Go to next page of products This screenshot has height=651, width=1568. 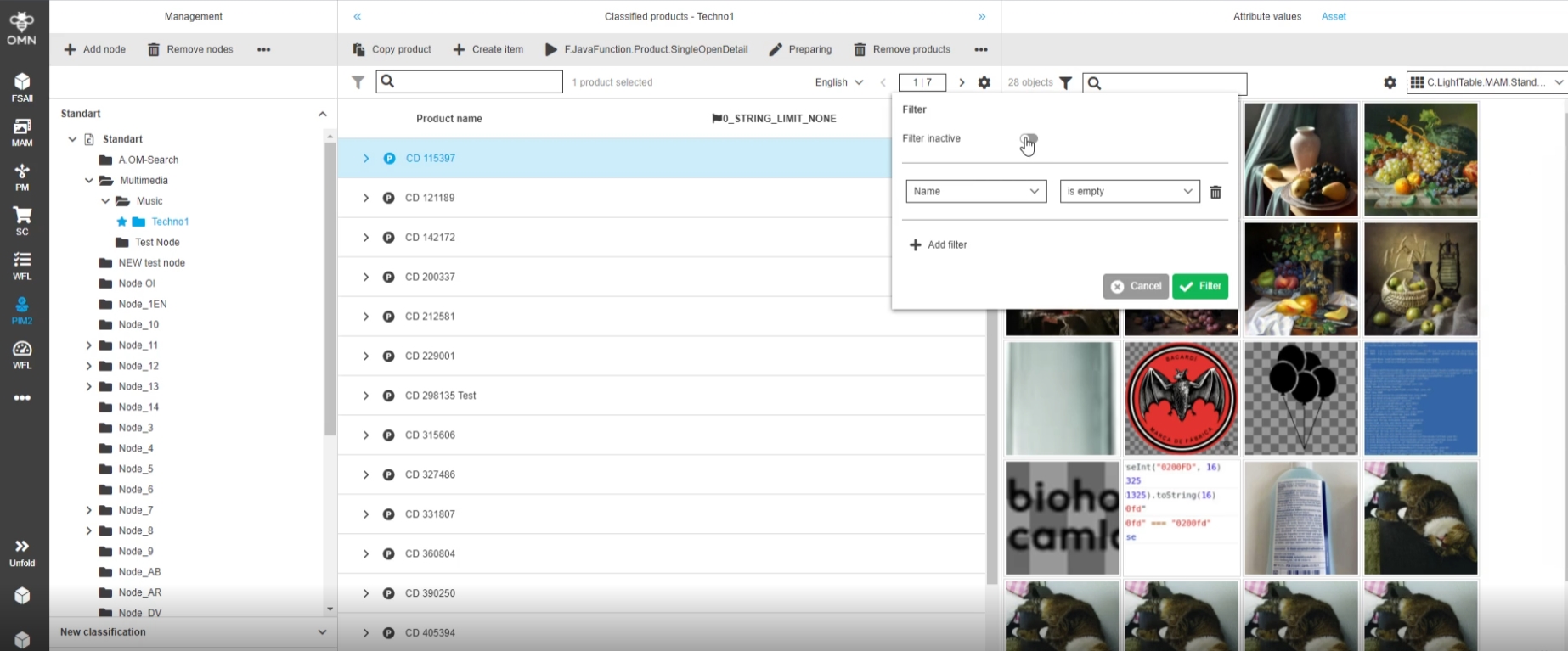962,82
